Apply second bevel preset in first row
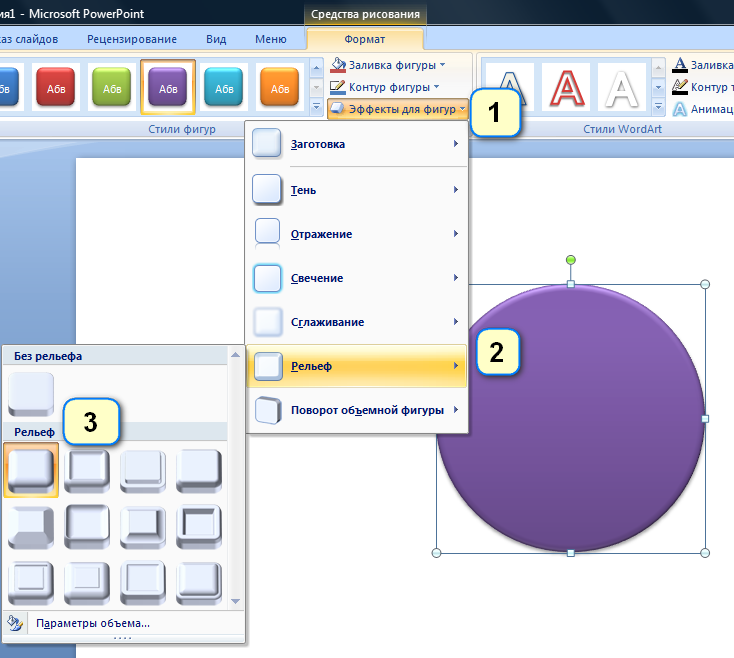734x658 pixels. point(87,471)
